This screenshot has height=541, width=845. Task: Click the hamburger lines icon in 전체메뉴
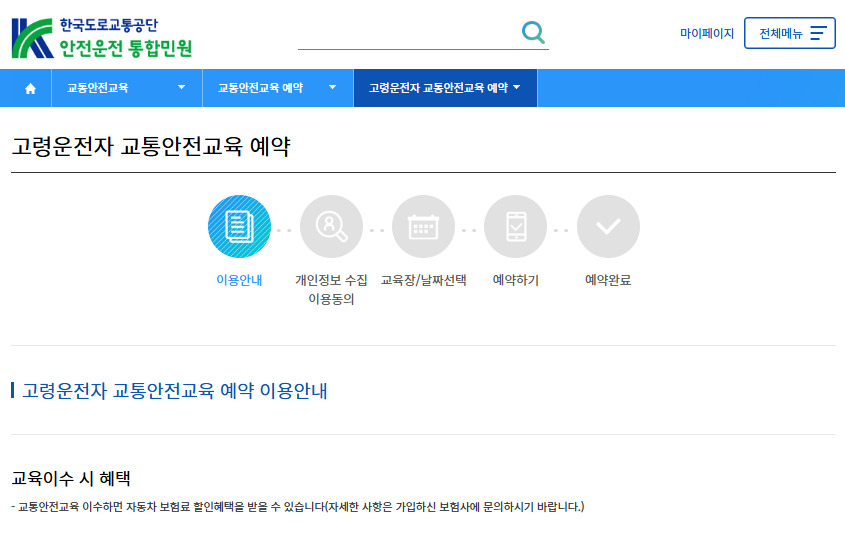pos(818,33)
